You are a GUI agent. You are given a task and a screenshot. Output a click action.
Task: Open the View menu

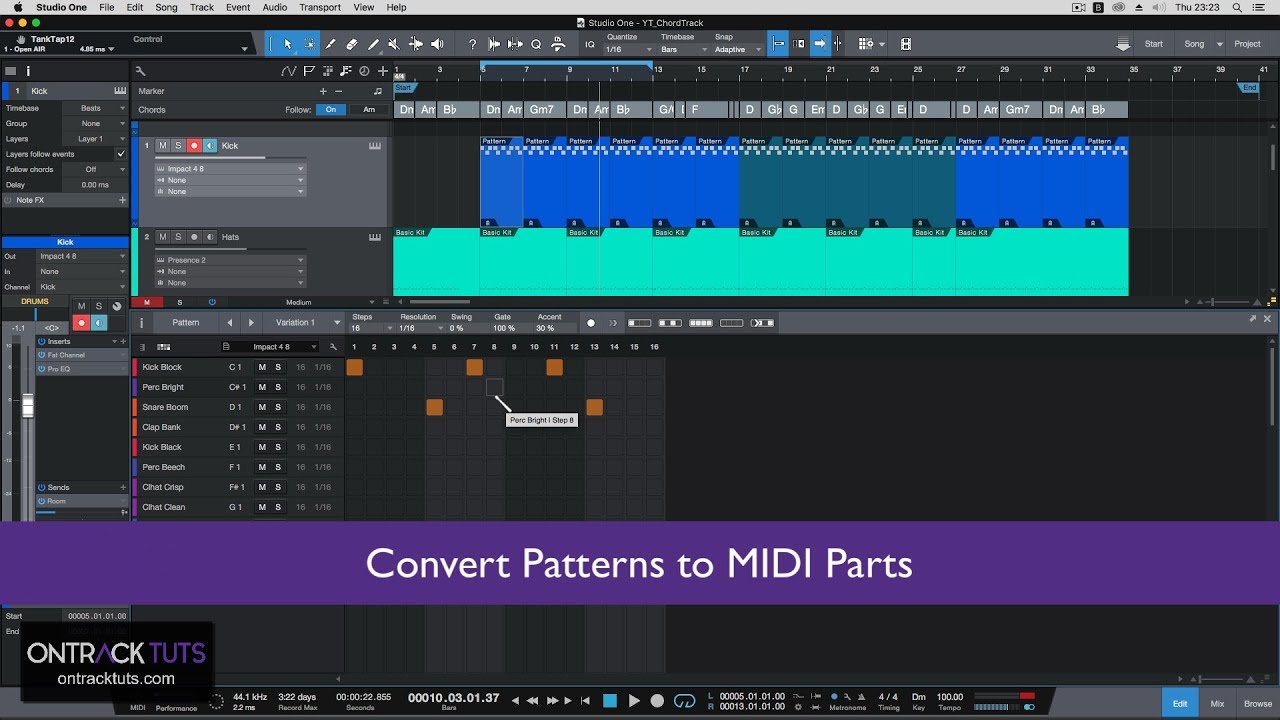coord(364,7)
